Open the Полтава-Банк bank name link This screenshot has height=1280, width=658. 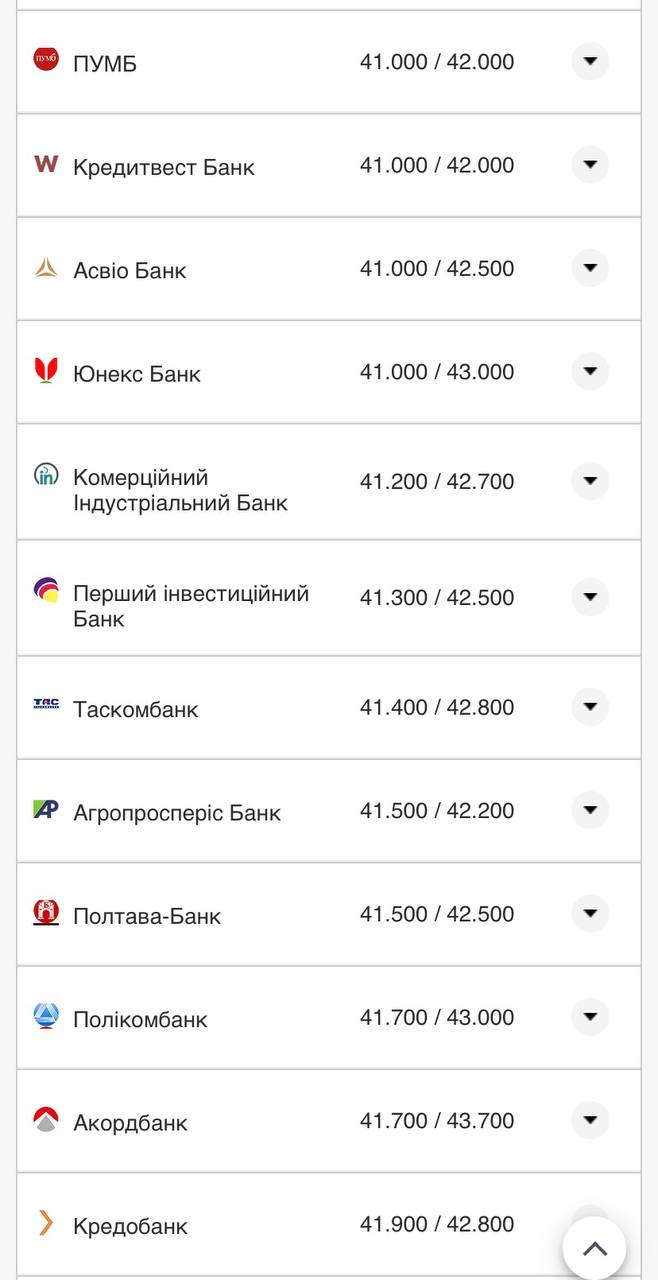(147, 916)
